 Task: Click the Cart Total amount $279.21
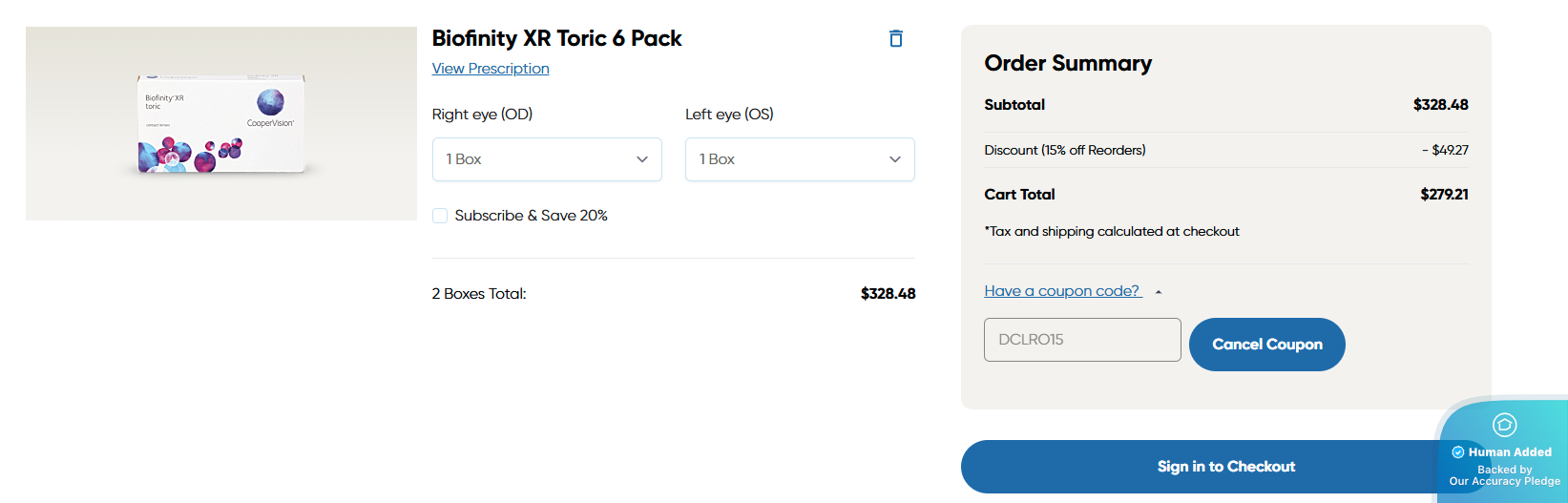[1444, 195]
